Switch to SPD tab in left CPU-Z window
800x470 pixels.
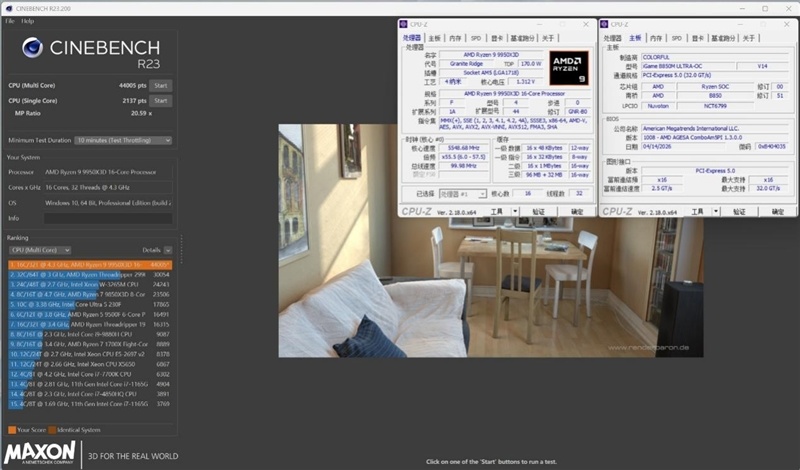pyautogui.click(x=476, y=38)
